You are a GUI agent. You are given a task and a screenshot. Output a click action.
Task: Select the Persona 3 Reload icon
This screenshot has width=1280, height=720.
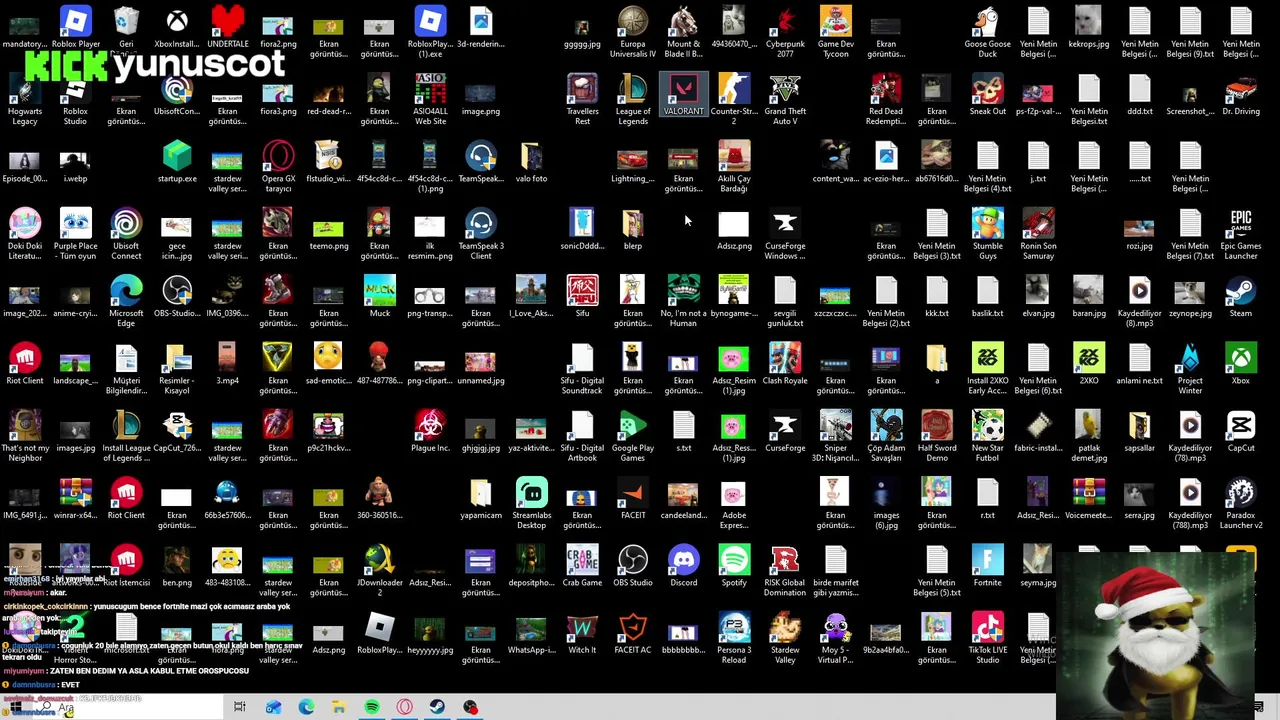[734, 638]
